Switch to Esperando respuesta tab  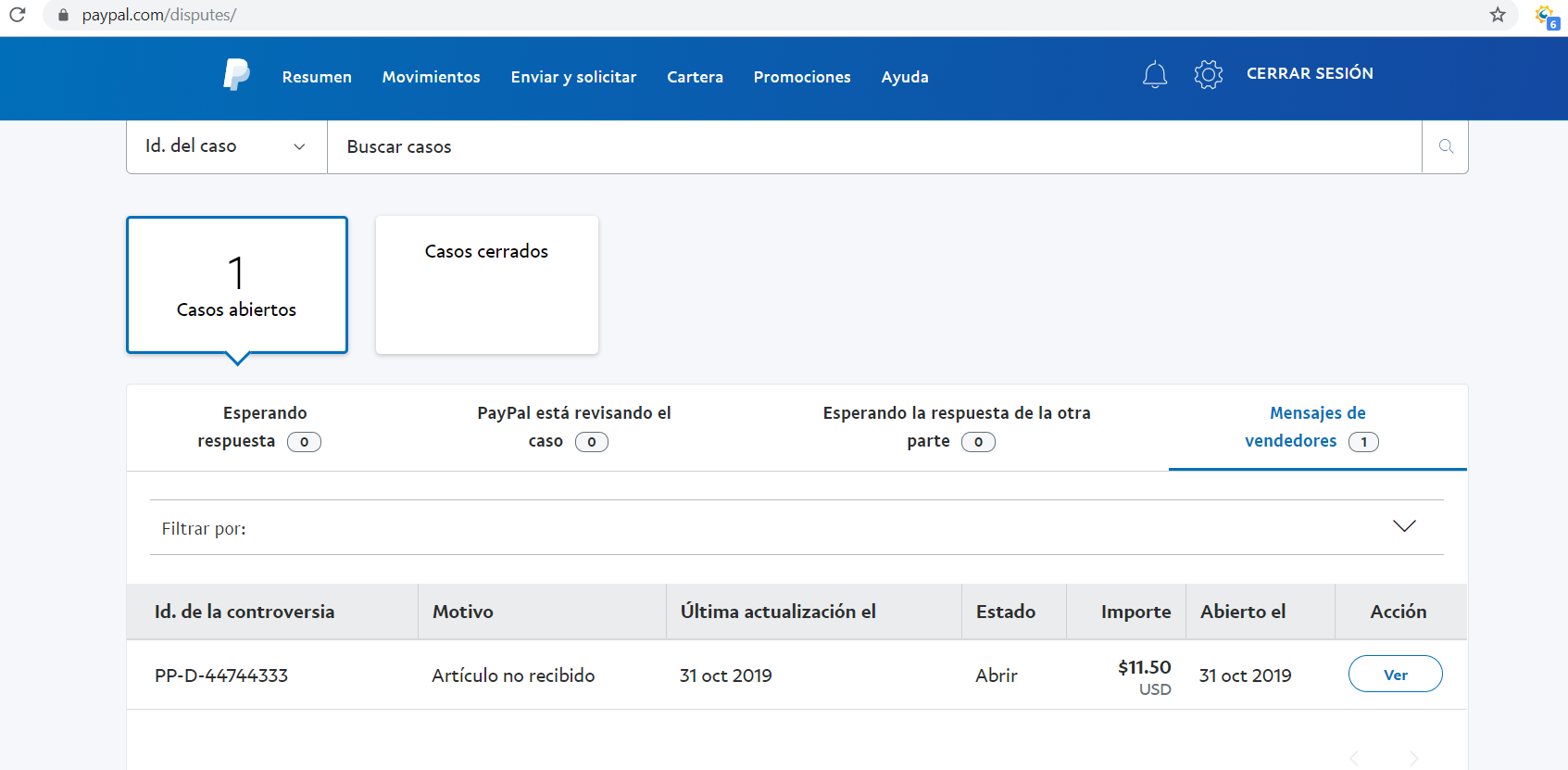[x=259, y=427]
